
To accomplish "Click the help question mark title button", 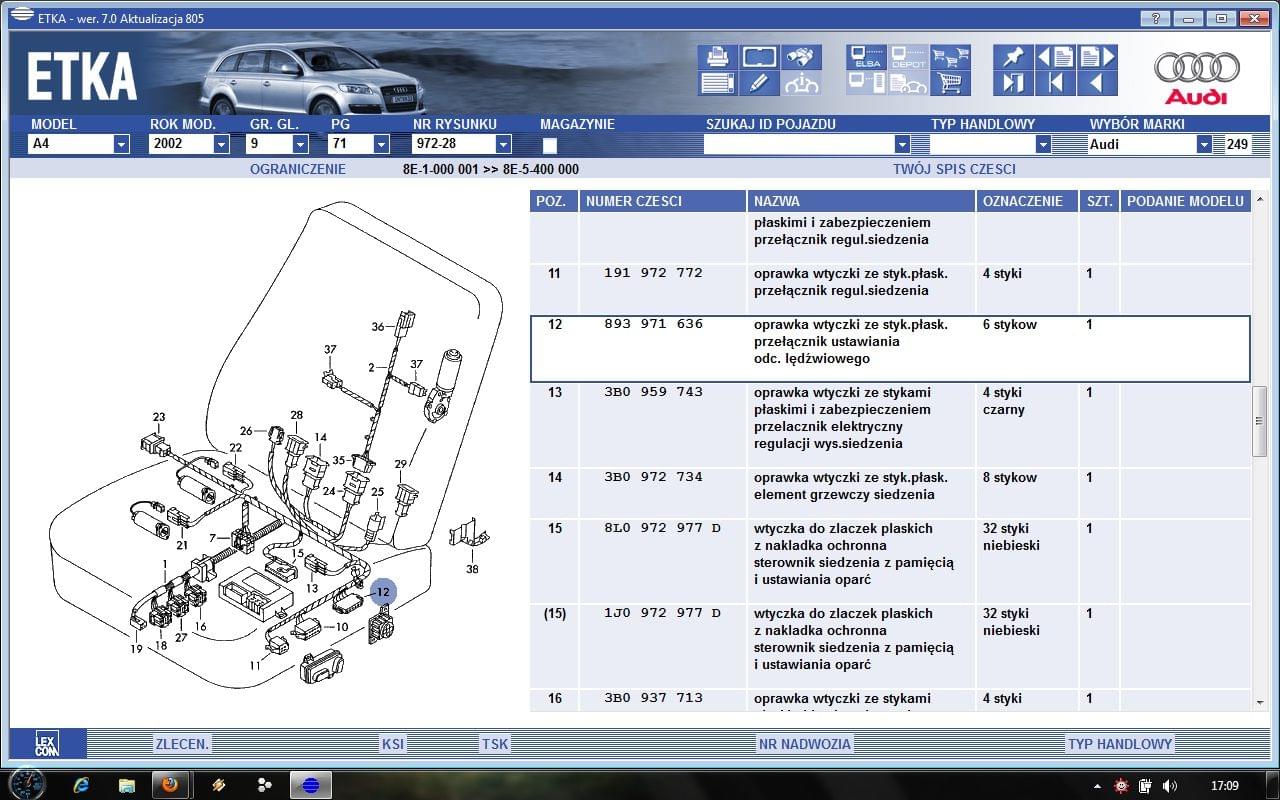I will 1155,18.
